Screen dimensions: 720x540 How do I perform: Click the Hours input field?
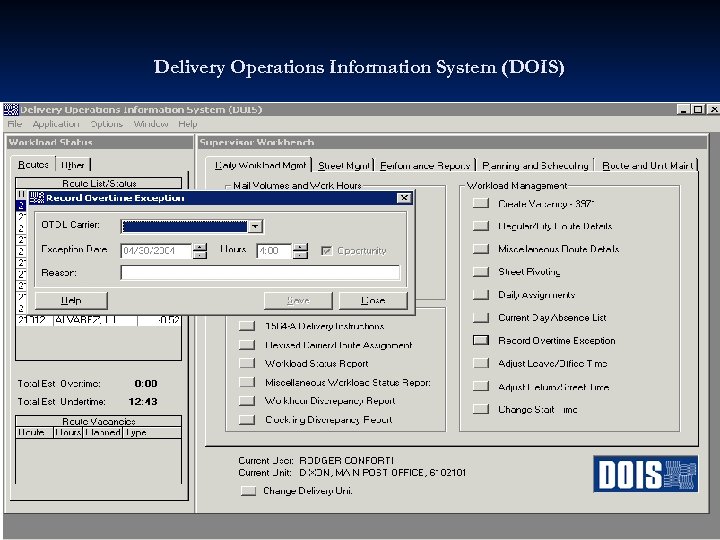pyautogui.click(x=274, y=251)
